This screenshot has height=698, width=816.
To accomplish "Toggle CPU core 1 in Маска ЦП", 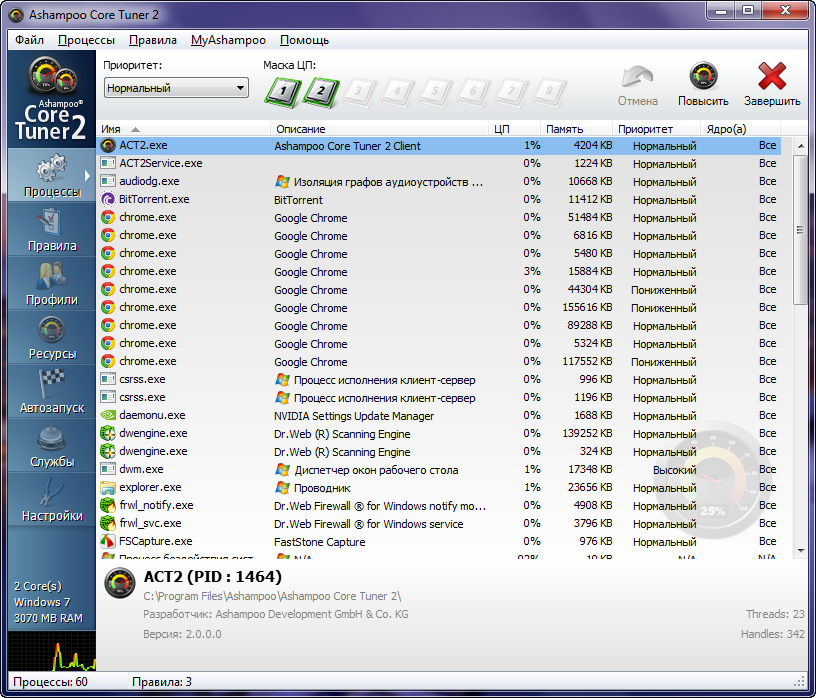I will point(283,92).
